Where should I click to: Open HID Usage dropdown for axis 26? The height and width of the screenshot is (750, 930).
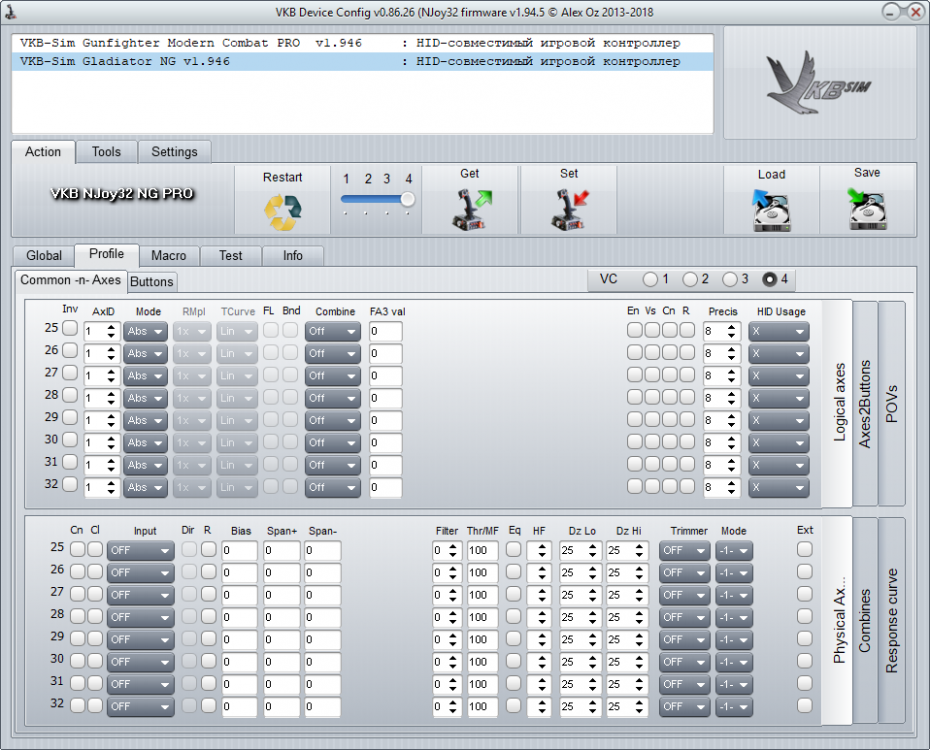tap(778, 353)
